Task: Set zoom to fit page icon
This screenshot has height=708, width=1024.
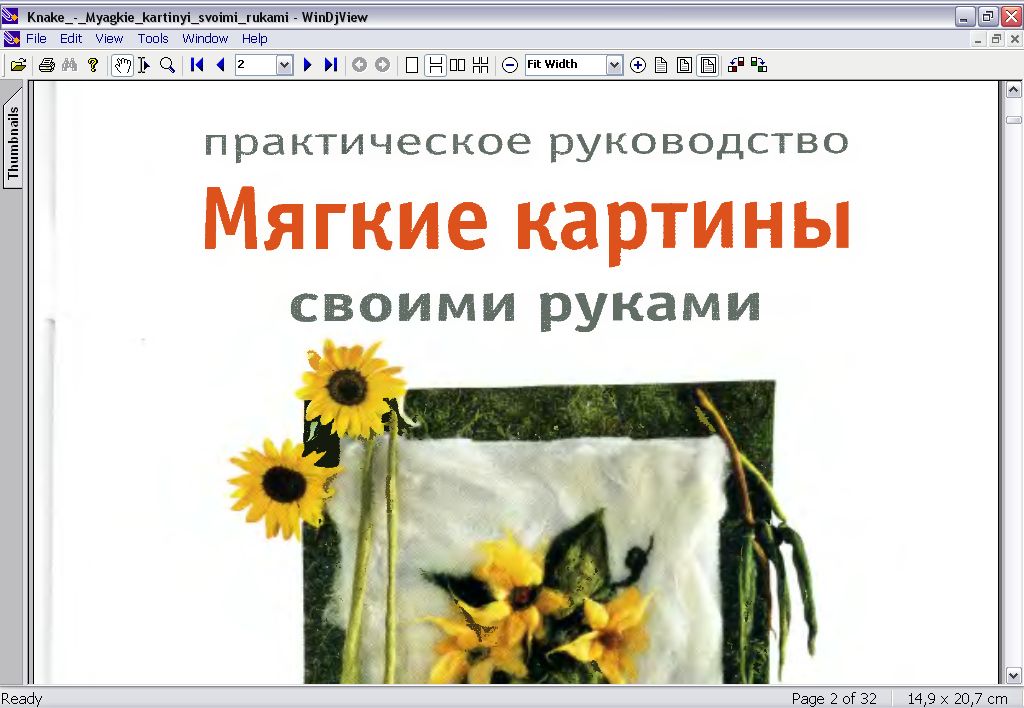Action: click(684, 65)
